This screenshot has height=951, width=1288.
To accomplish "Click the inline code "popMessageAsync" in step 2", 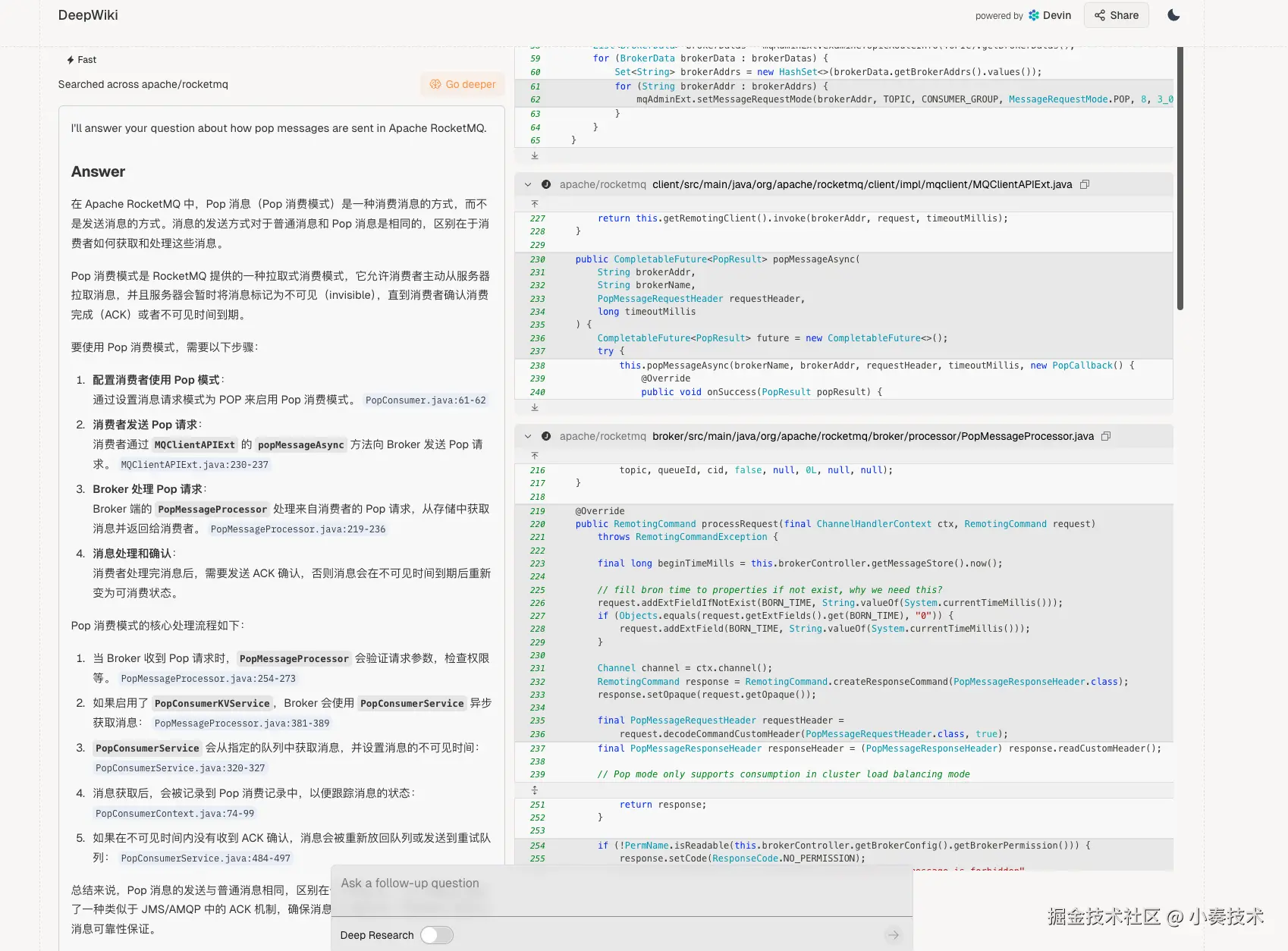I will point(301,445).
